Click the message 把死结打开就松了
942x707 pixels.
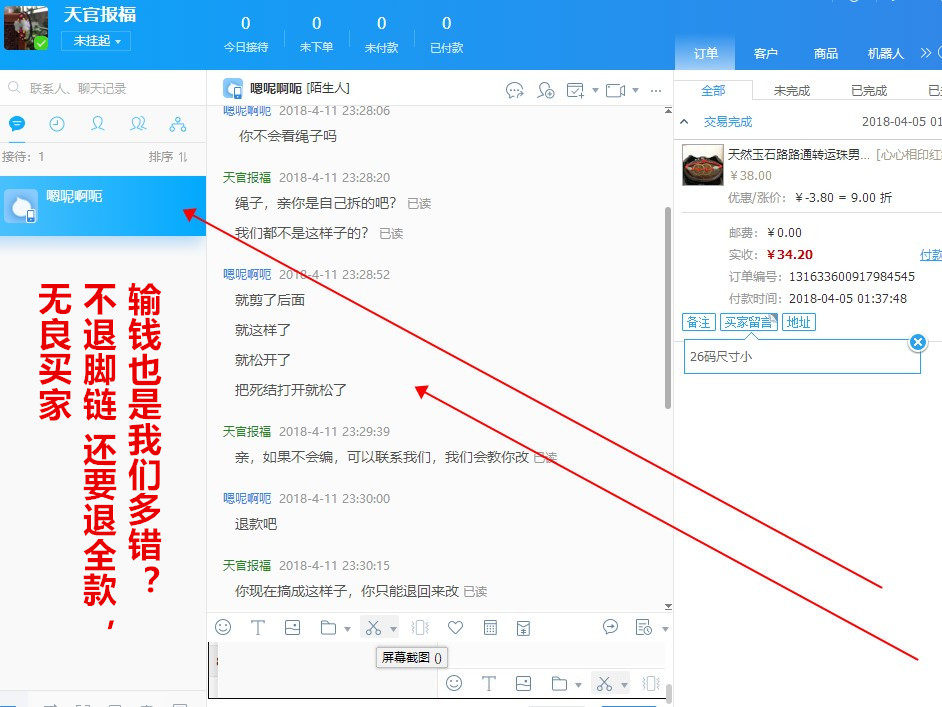coord(290,390)
